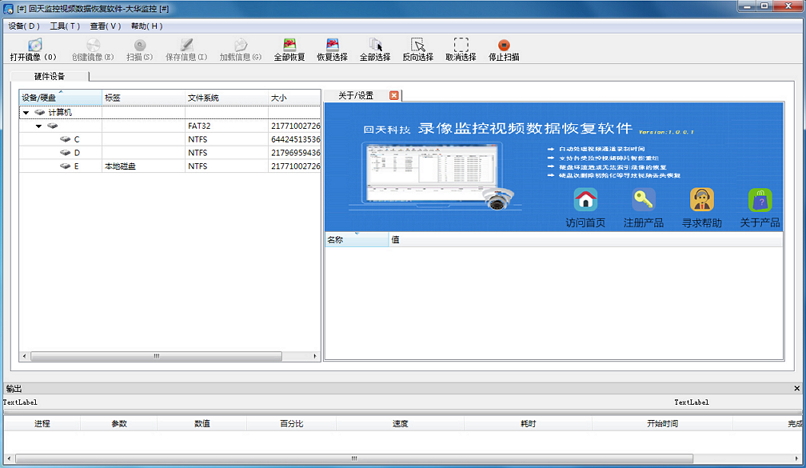Image resolution: width=806 pixels, height=468 pixels.
Task: Select drive E disk icon
Action: [x=65, y=166]
